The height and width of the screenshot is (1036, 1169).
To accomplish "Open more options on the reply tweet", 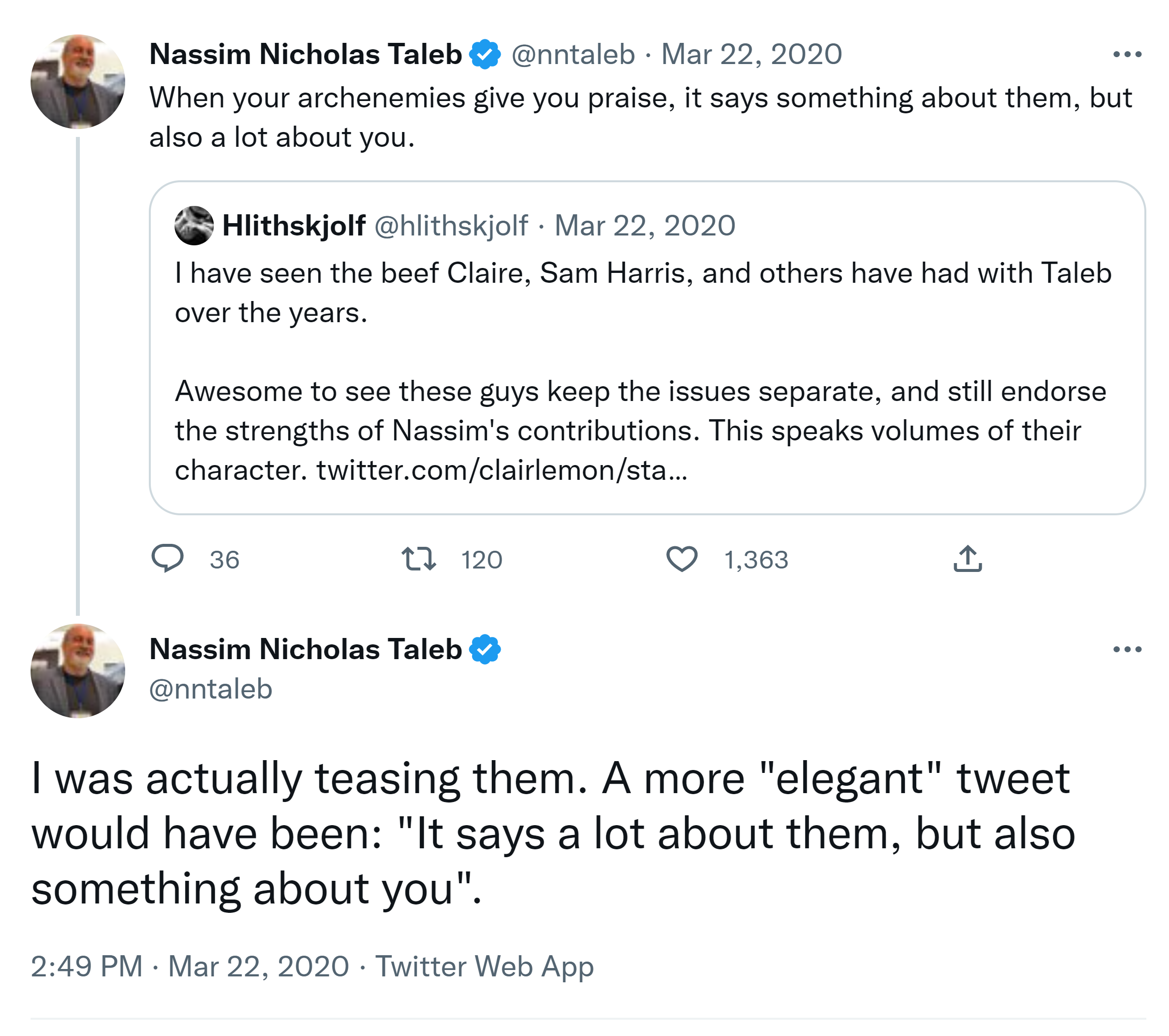I will point(1127,649).
